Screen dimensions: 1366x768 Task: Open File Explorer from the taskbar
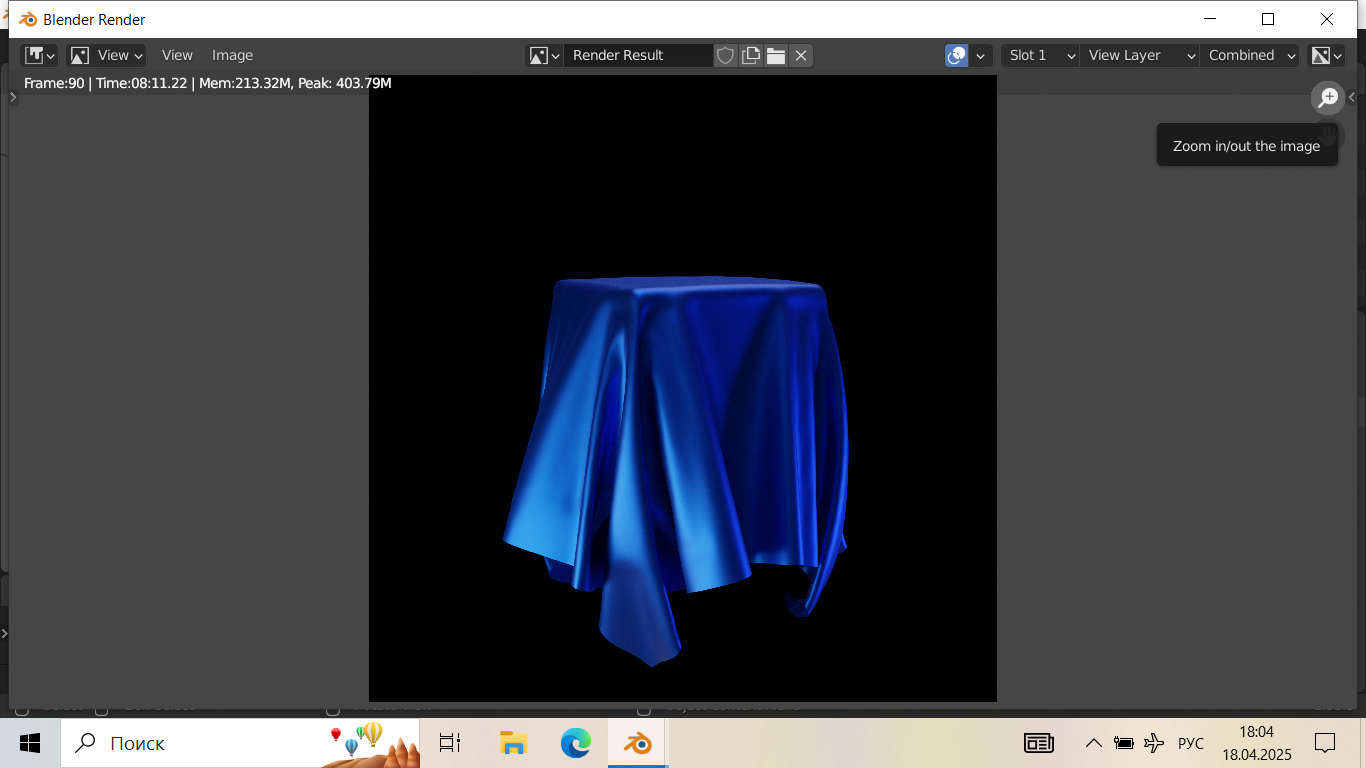coord(513,743)
